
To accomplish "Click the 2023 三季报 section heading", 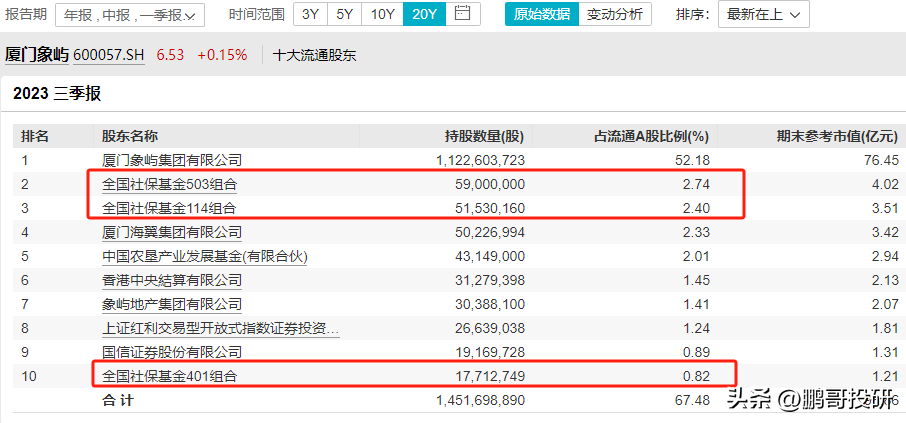I will tap(57, 95).
